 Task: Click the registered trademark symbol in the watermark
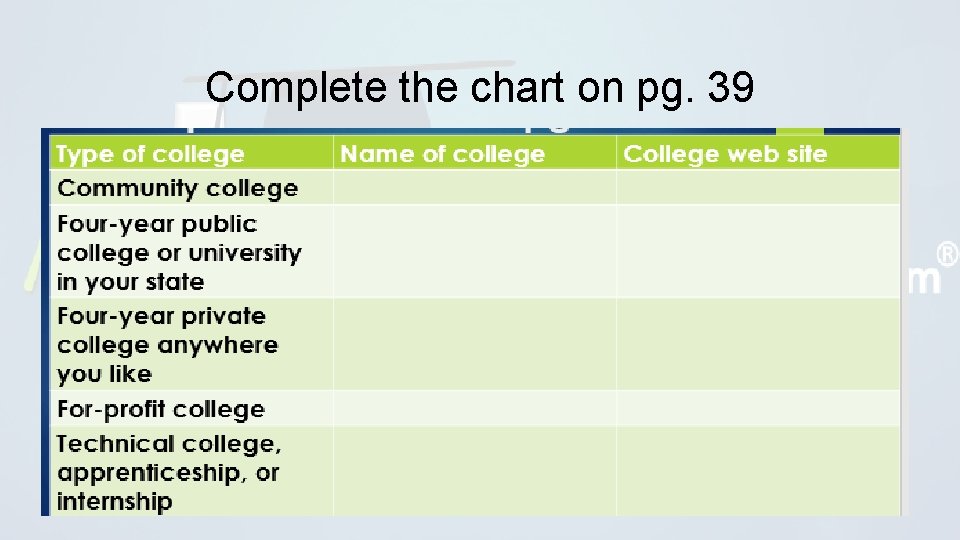947,254
